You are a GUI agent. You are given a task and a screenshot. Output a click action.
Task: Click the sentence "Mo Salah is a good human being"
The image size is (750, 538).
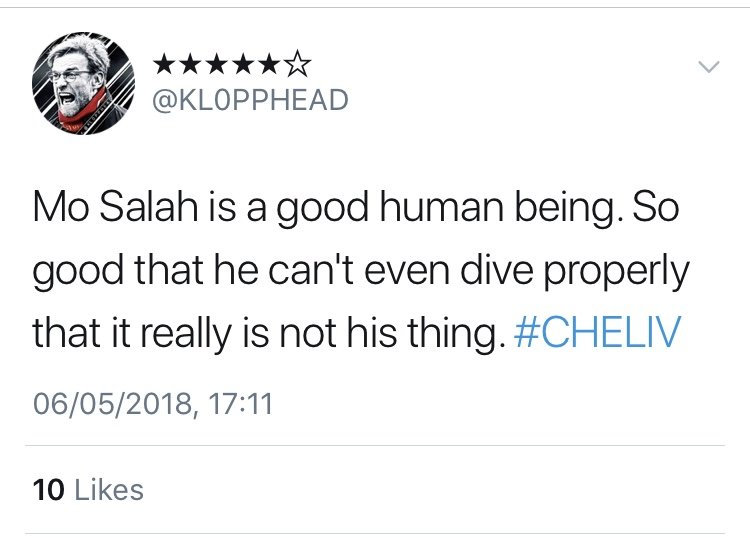pos(323,209)
